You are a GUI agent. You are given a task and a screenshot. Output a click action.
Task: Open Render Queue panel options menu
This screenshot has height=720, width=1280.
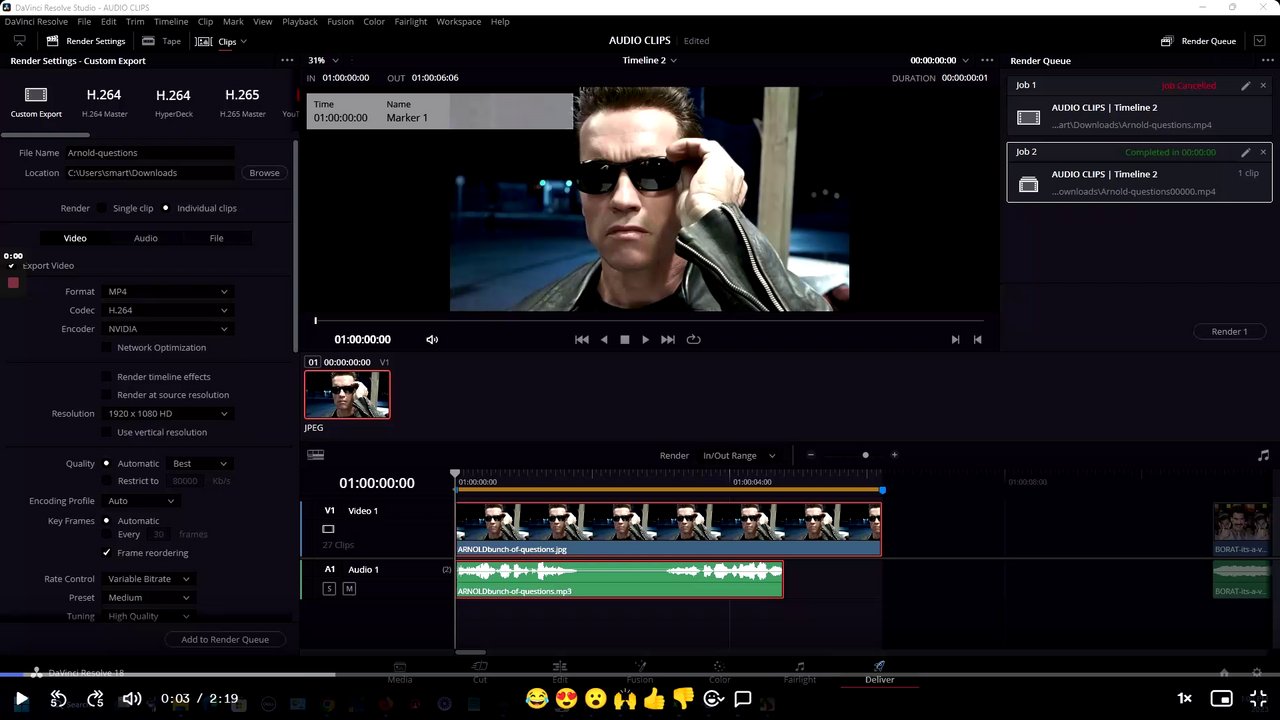coord(1268,60)
